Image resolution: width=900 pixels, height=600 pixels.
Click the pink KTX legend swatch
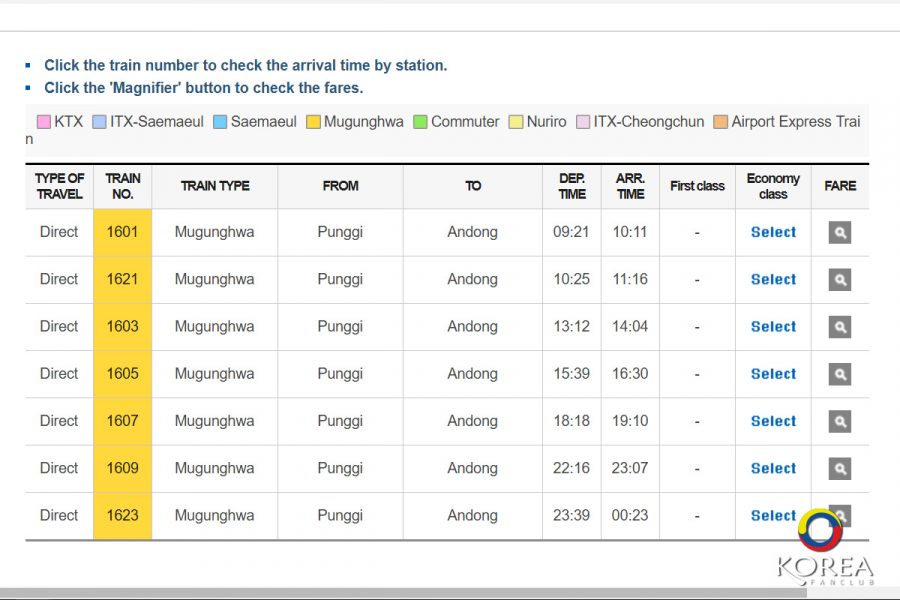pos(44,122)
